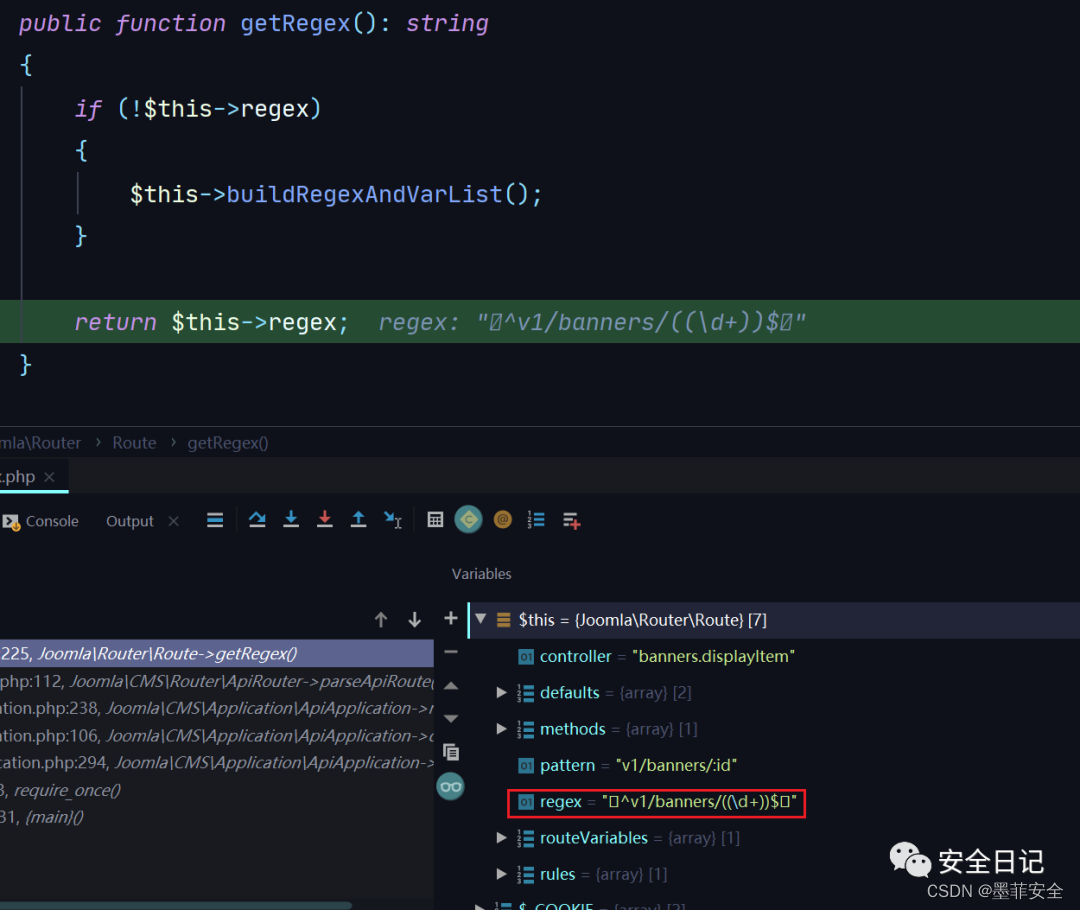Click the "banners.displayItem" value

pos(714,656)
